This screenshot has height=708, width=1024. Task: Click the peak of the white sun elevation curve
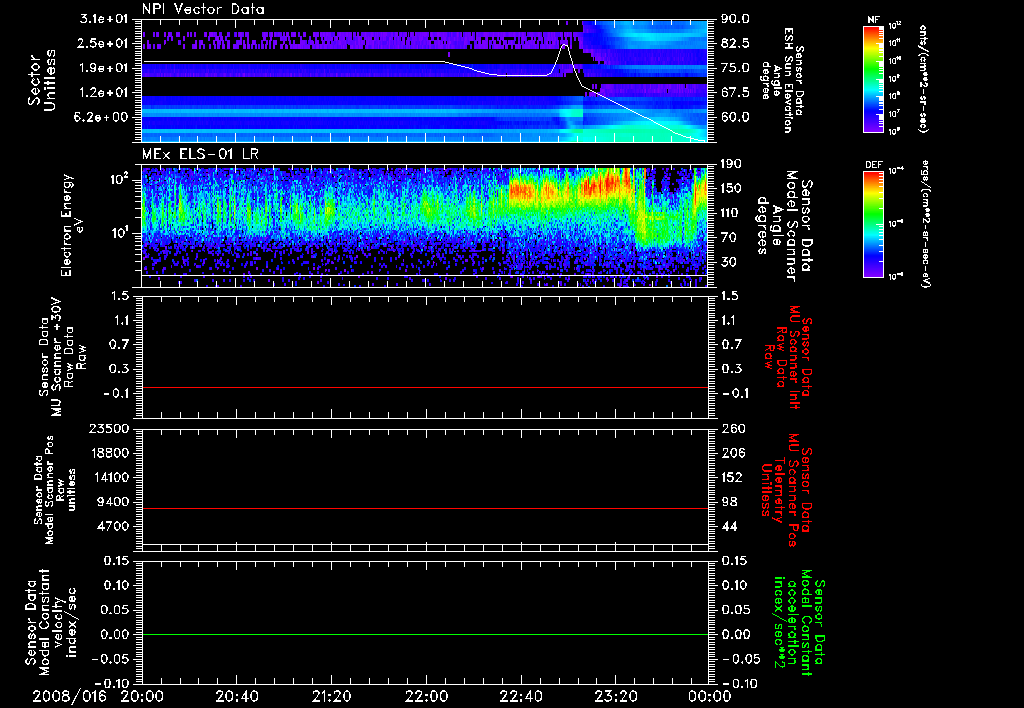[566, 45]
